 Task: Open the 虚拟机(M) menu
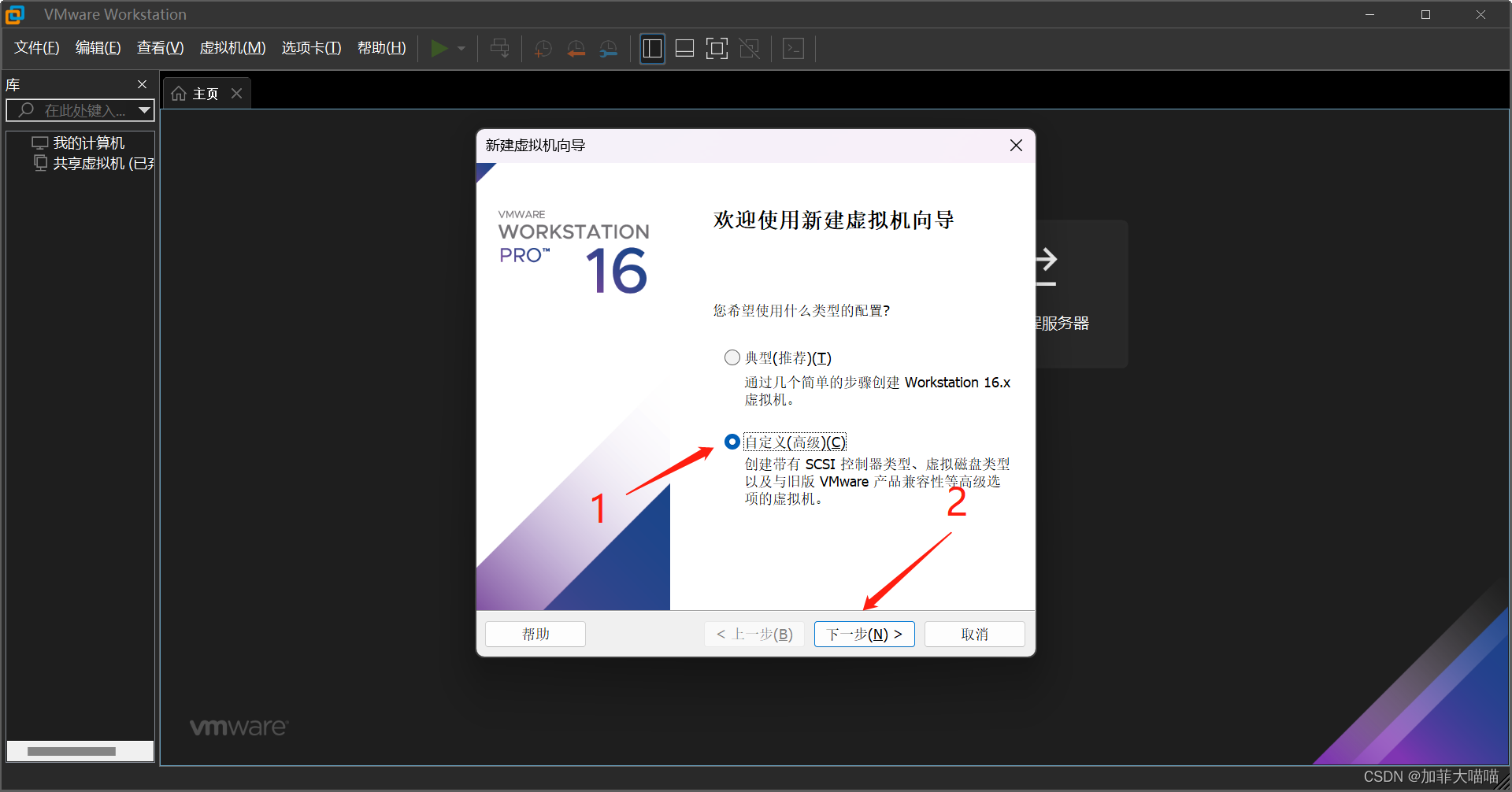coord(233,48)
